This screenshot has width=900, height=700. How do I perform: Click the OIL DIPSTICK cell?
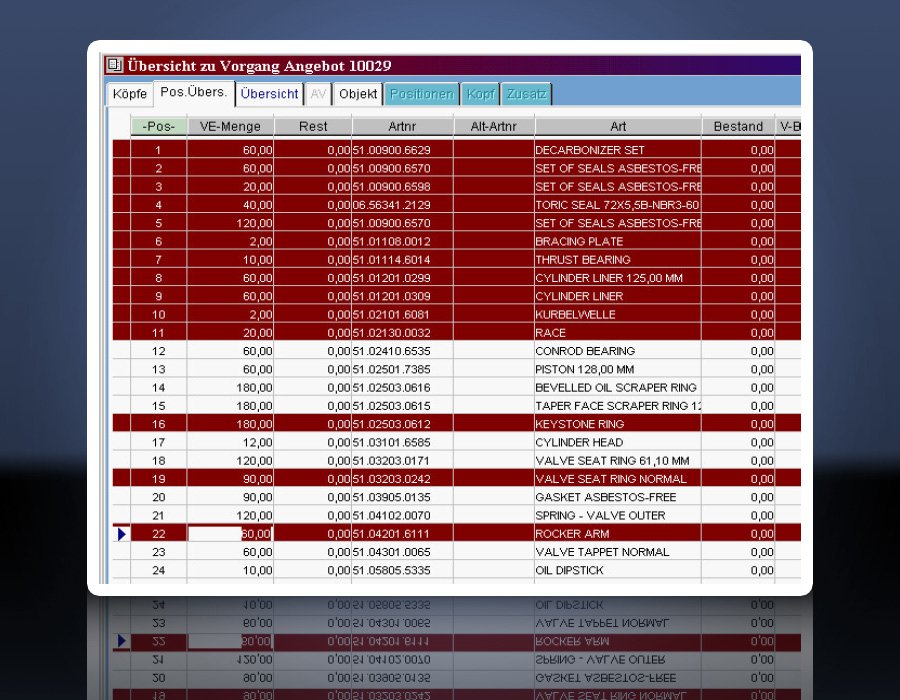[x=618, y=571]
